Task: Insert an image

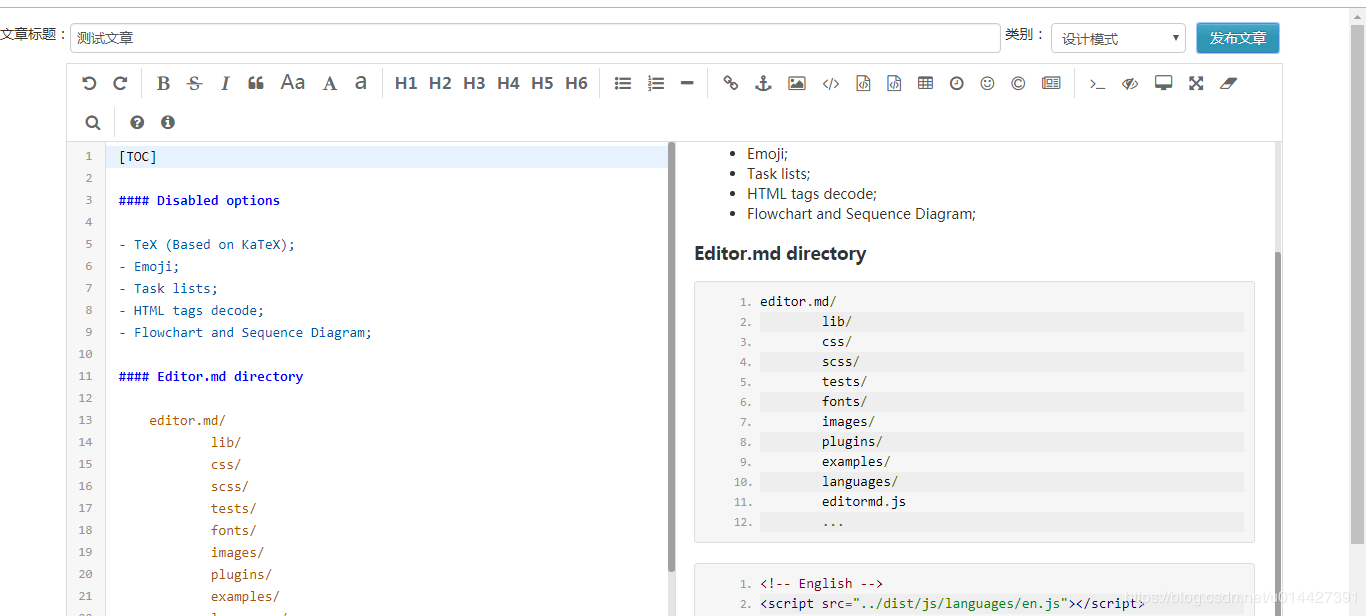Action: point(797,84)
